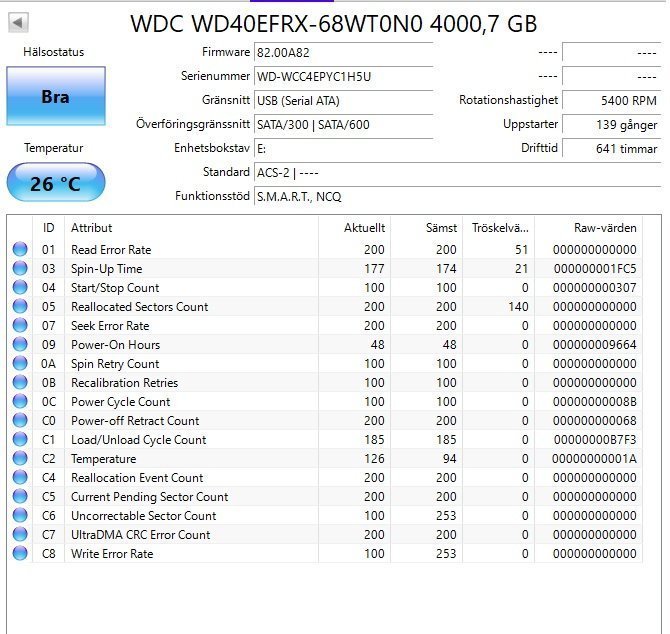670x634 pixels.
Task: Click the Uppstarter field 139 gånger
Action: point(611,124)
